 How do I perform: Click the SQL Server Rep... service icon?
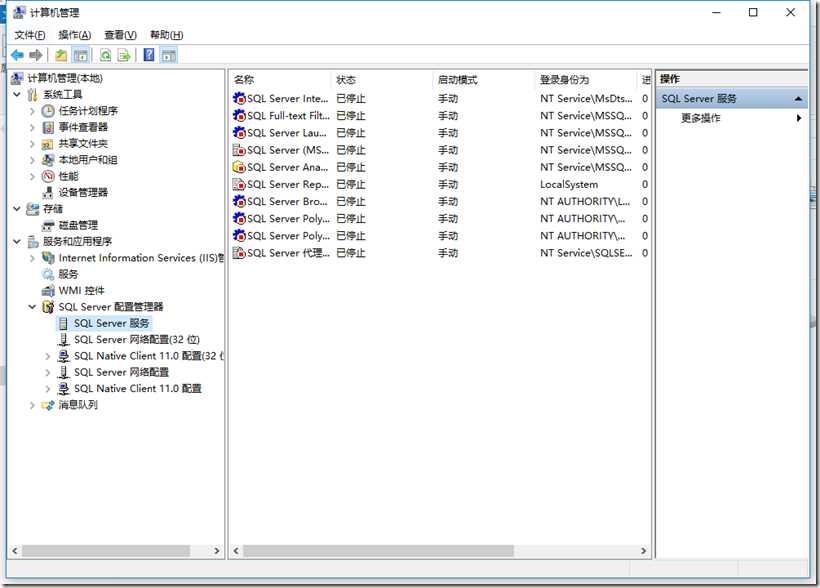(239, 184)
